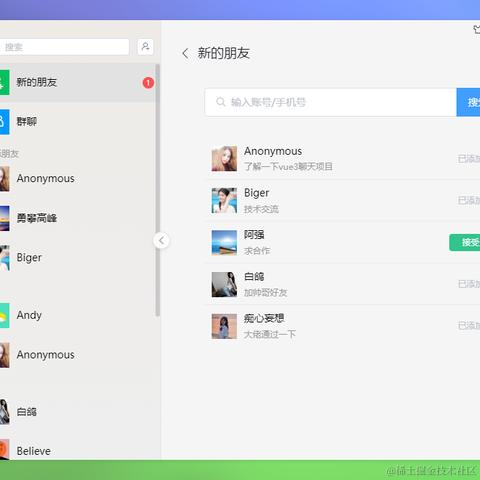Click the icon in the window's top-right corner

pyautogui.click(x=477, y=29)
